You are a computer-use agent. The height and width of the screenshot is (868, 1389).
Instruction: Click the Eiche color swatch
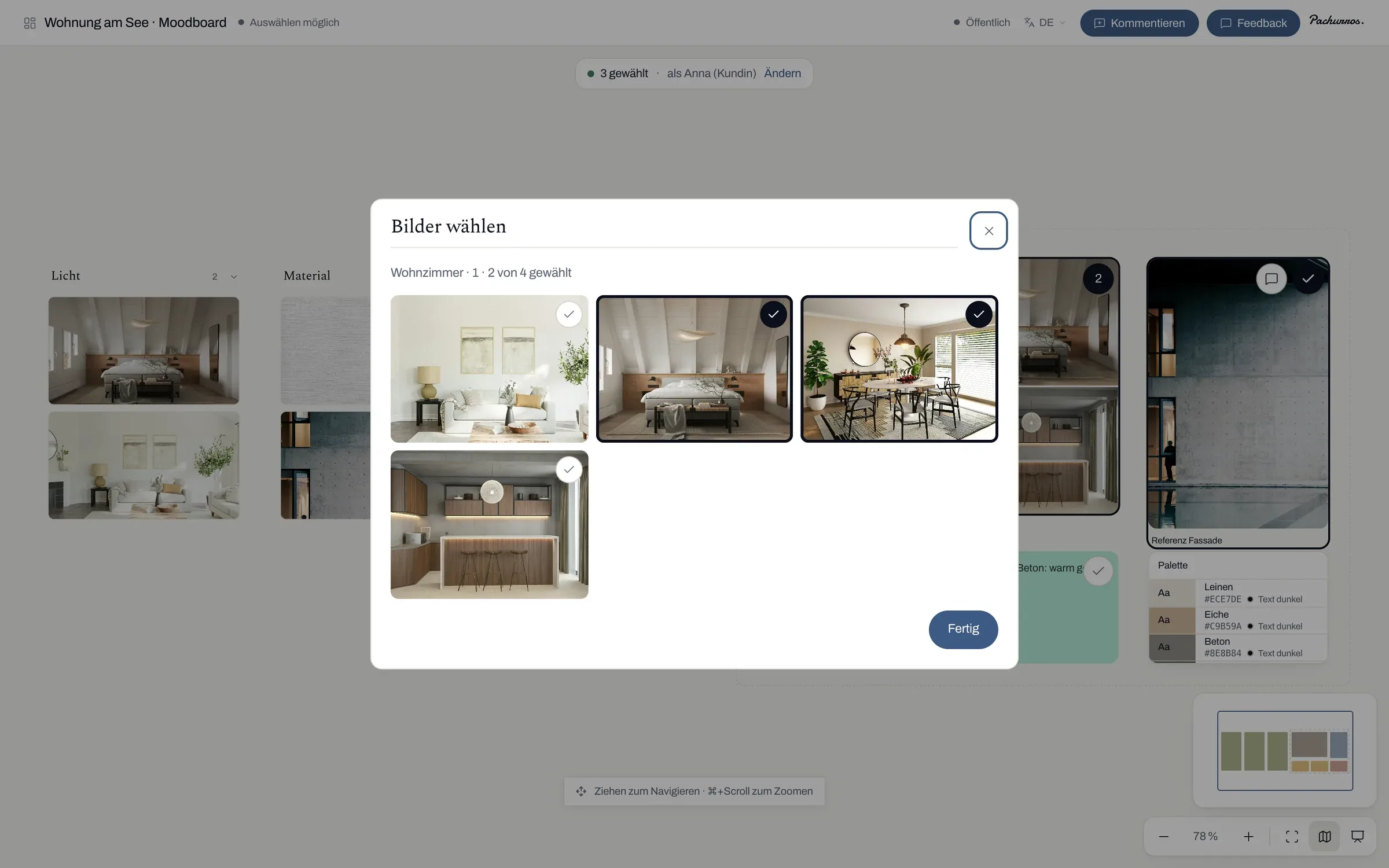(x=1172, y=620)
